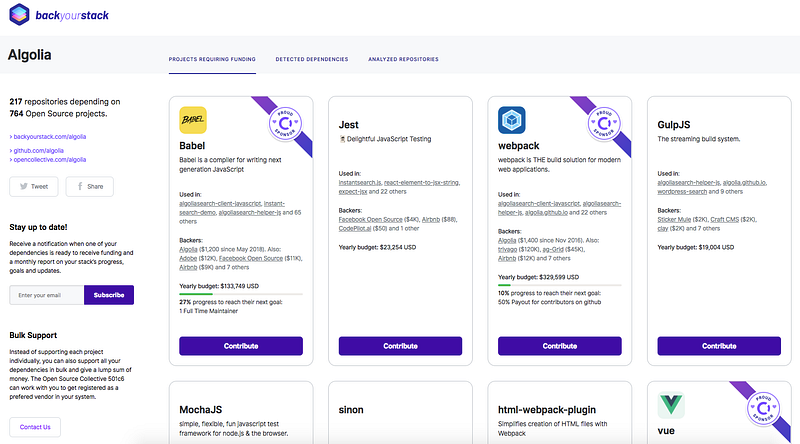Focus the Enter your email field
The width and height of the screenshot is (800, 444).
click(46, 295)
